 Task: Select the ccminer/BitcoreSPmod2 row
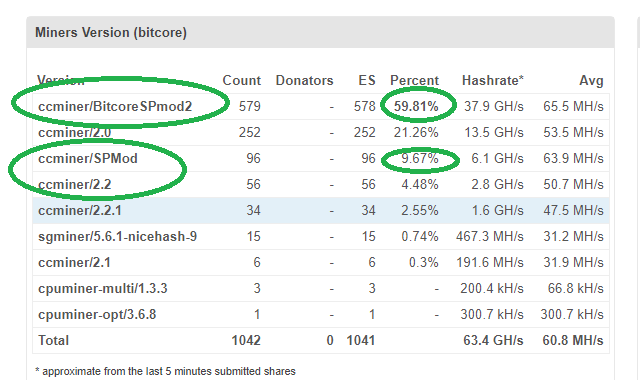(x=321, y=107)
